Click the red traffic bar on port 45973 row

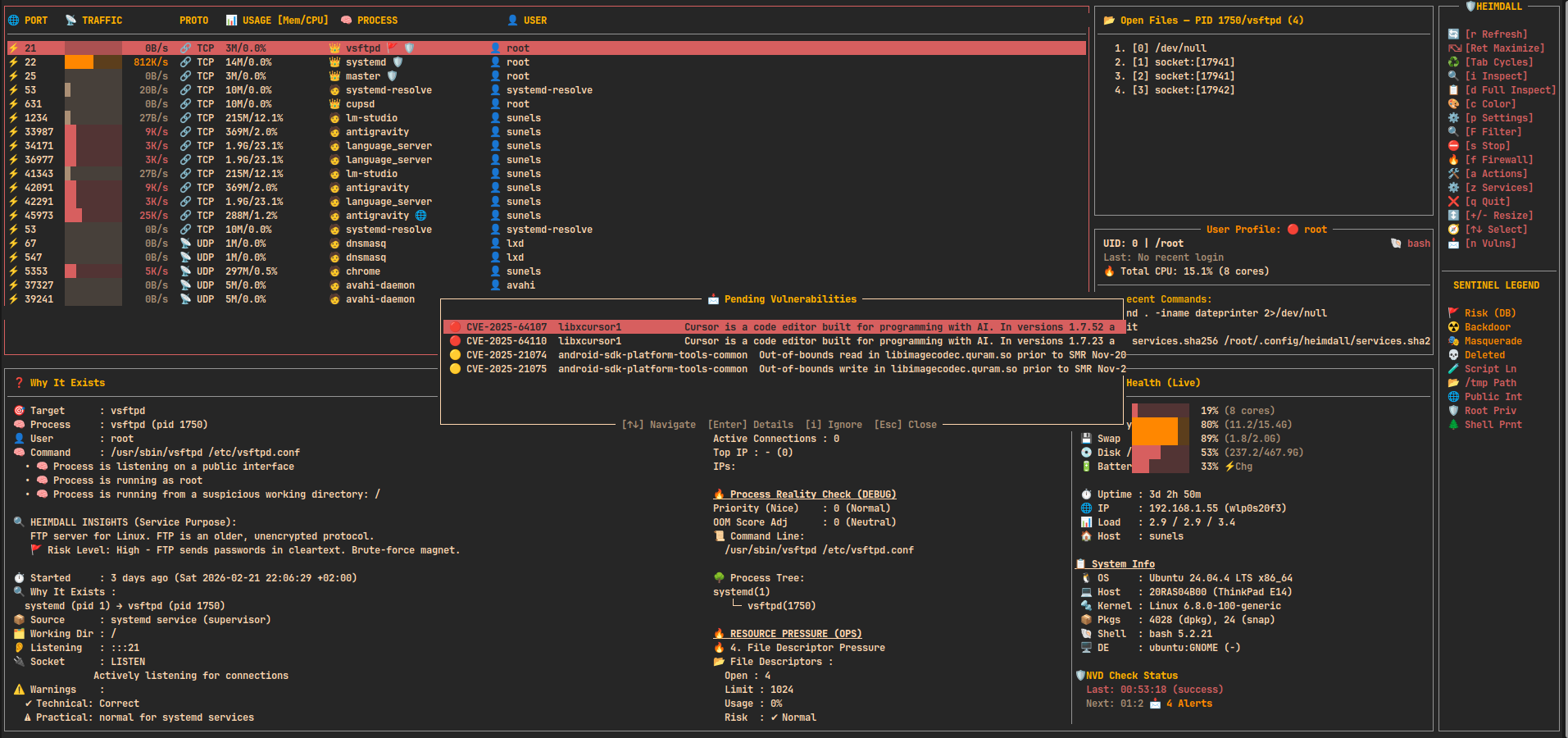pyautogui.click(x=73, y=216)
